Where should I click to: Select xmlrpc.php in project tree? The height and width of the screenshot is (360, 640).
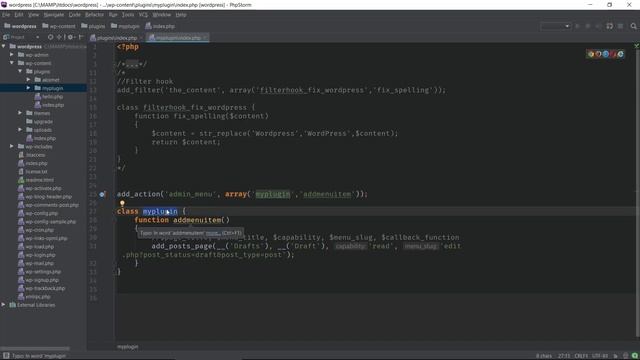coord(38,296)
